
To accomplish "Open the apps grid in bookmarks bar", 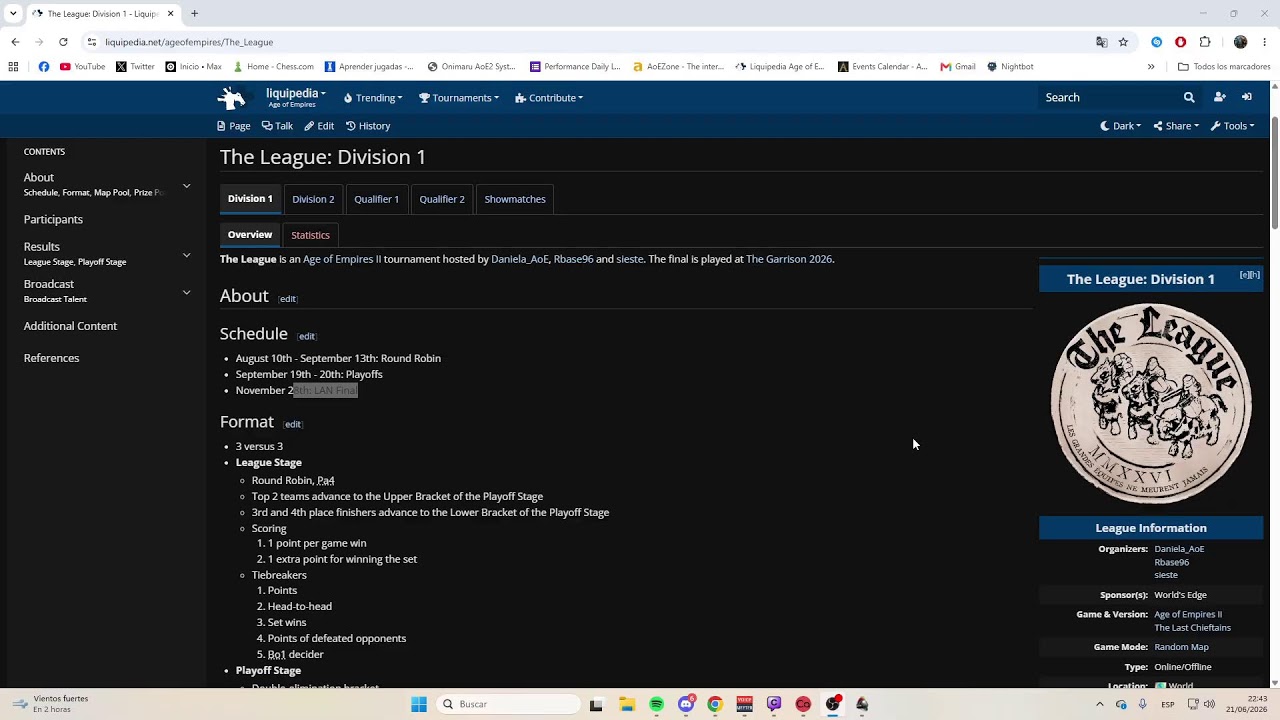I will 13,67.
